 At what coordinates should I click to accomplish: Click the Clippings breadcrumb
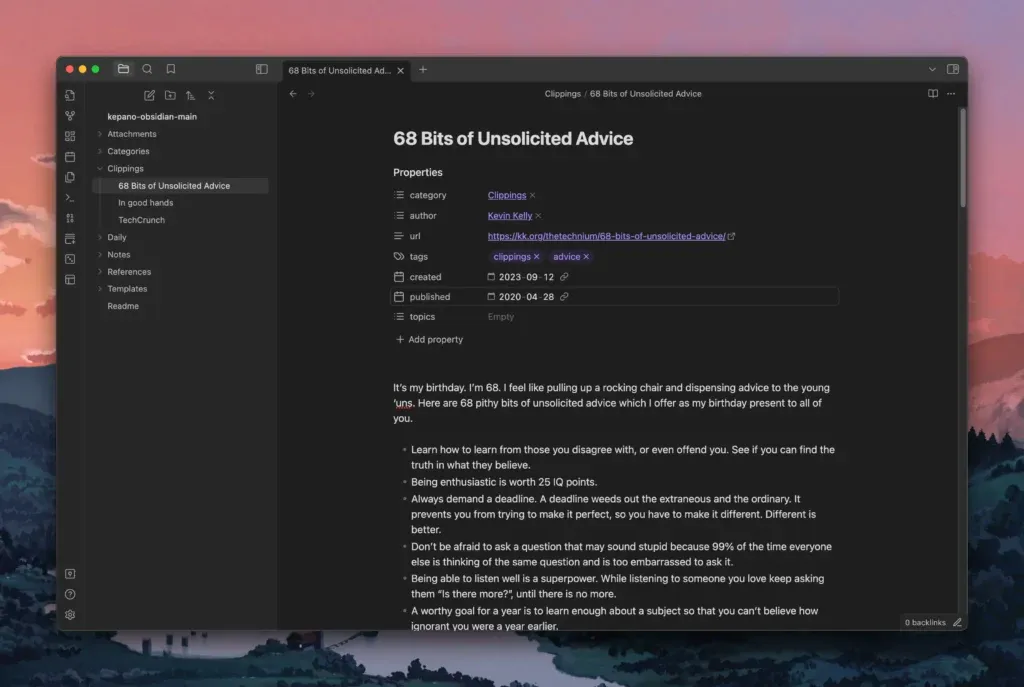[x=562, y=94]
